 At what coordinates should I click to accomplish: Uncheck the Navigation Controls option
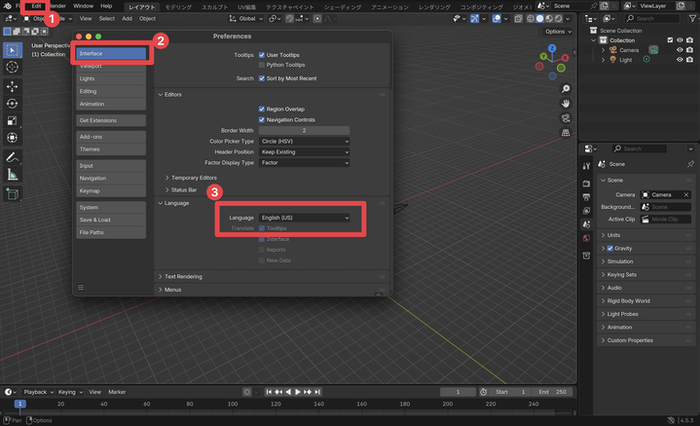click(x=261, y=119)
